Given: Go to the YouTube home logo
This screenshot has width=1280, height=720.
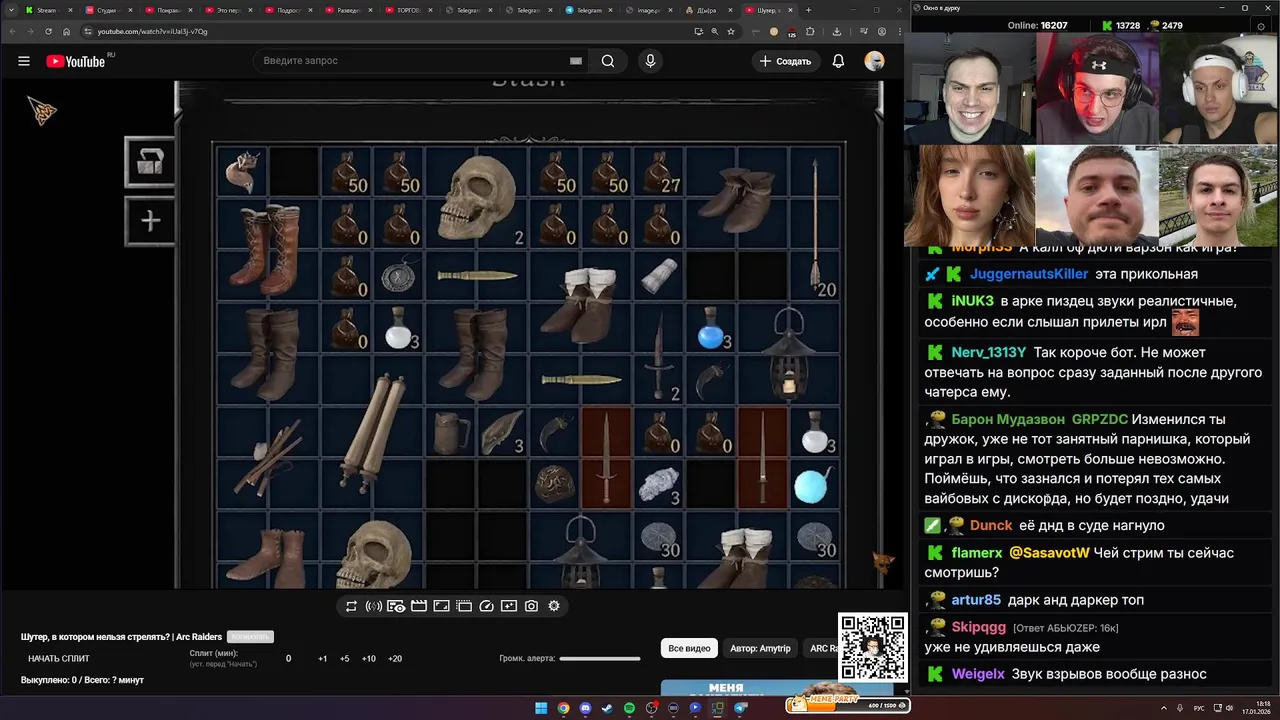Looking at the screenshot, I should [x=76, y=61].
